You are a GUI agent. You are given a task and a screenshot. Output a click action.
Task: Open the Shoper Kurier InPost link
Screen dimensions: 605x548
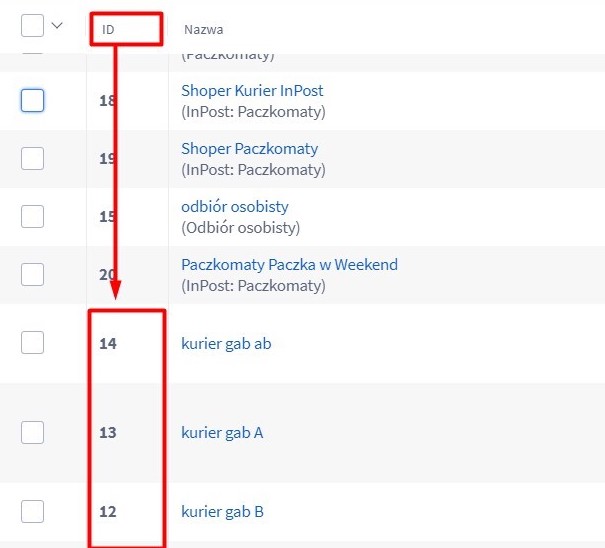point(252,91)
